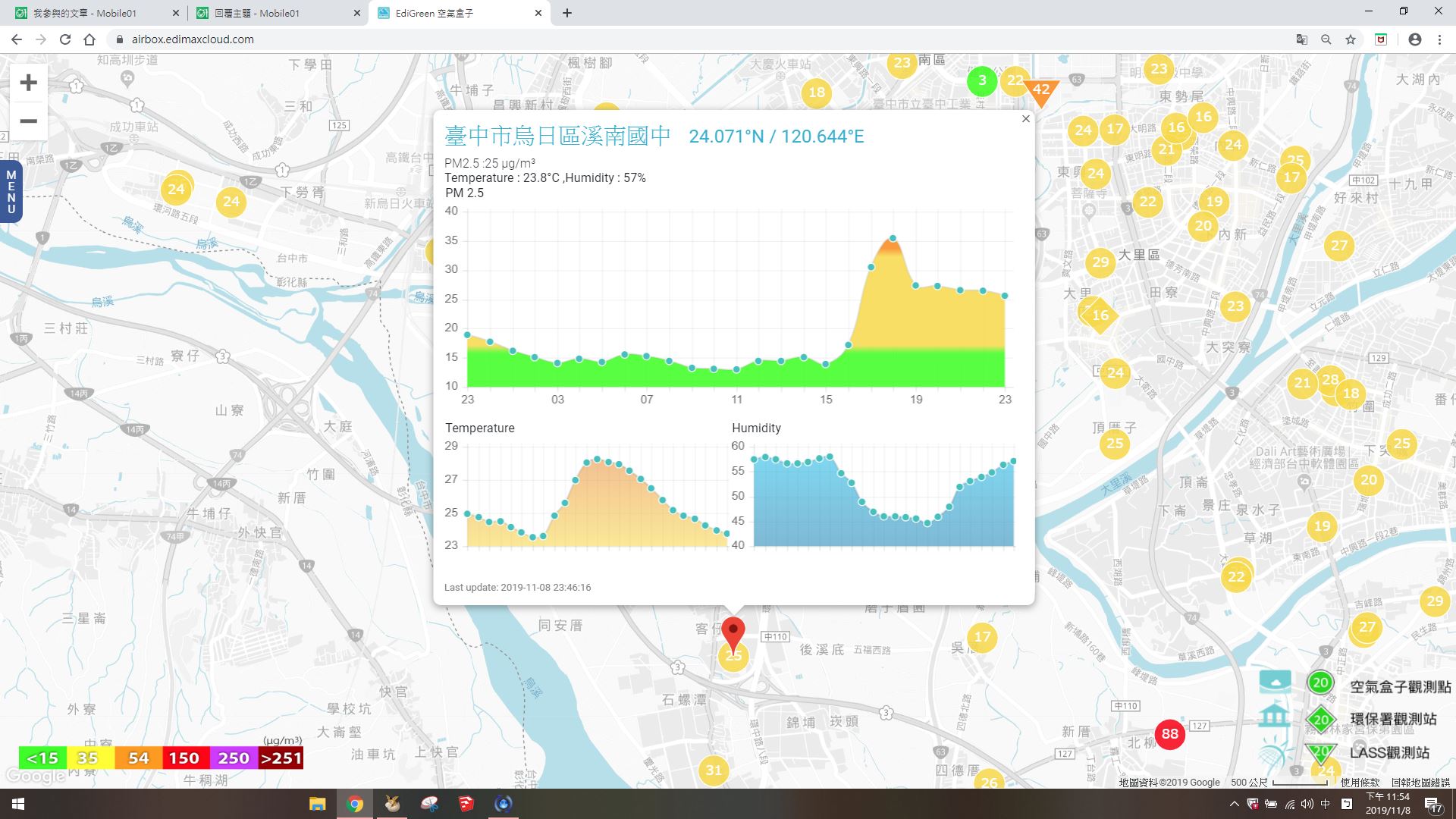Select the orange triangle marker 42

pyautogui.click(x=1041, y=91)
